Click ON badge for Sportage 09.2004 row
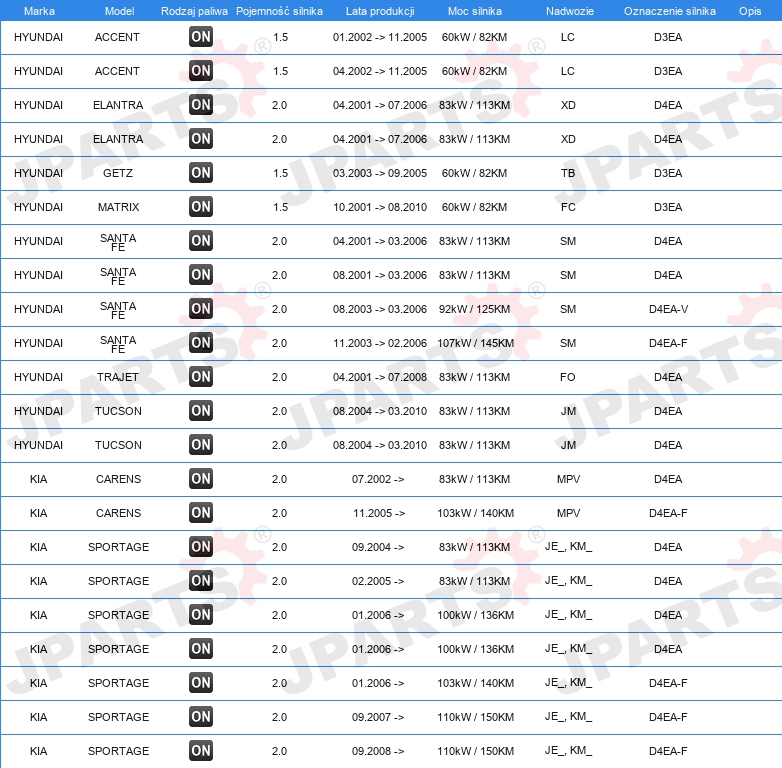The image size is (782, 768). coord(201,547)
